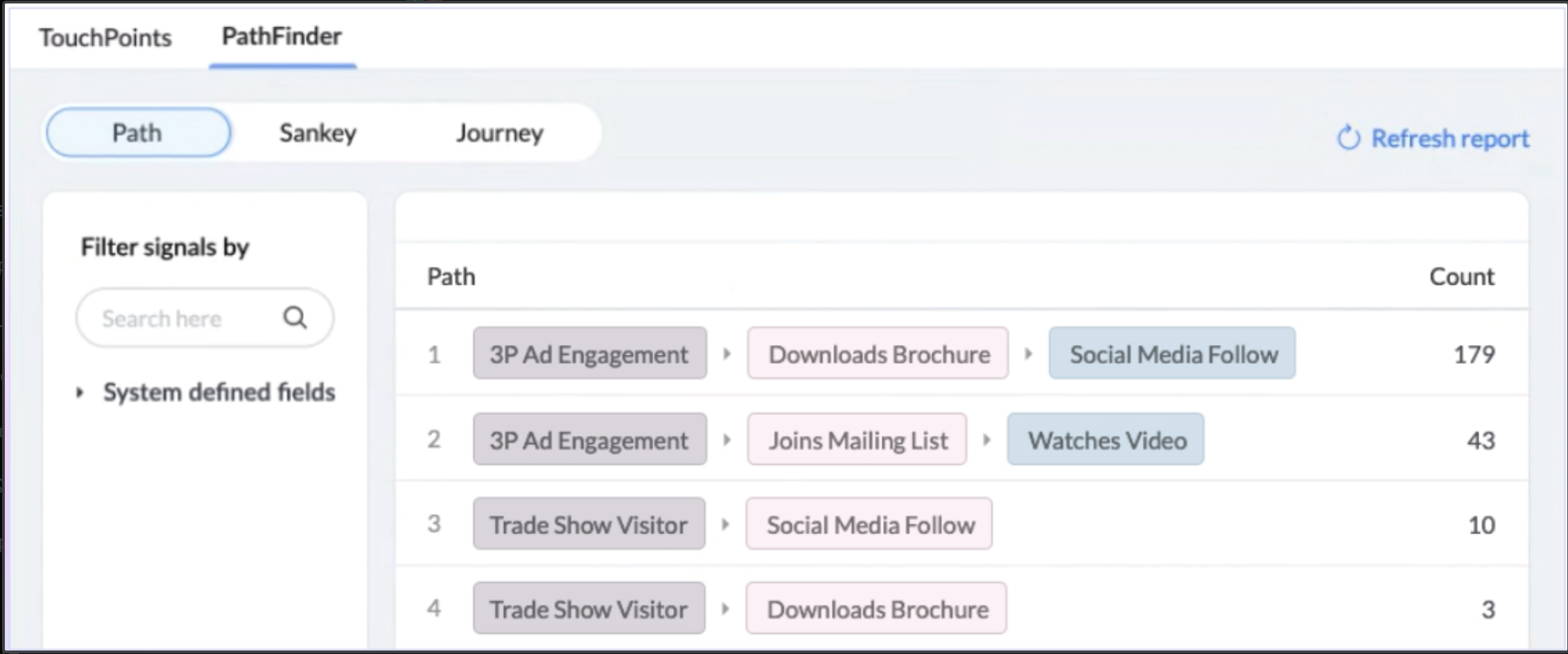Image resolution: width=1568 pixels, height=654 pixels.
Task: Click arrow after Trade Show Visitor in row 3
Action: [x=725, y=524]
